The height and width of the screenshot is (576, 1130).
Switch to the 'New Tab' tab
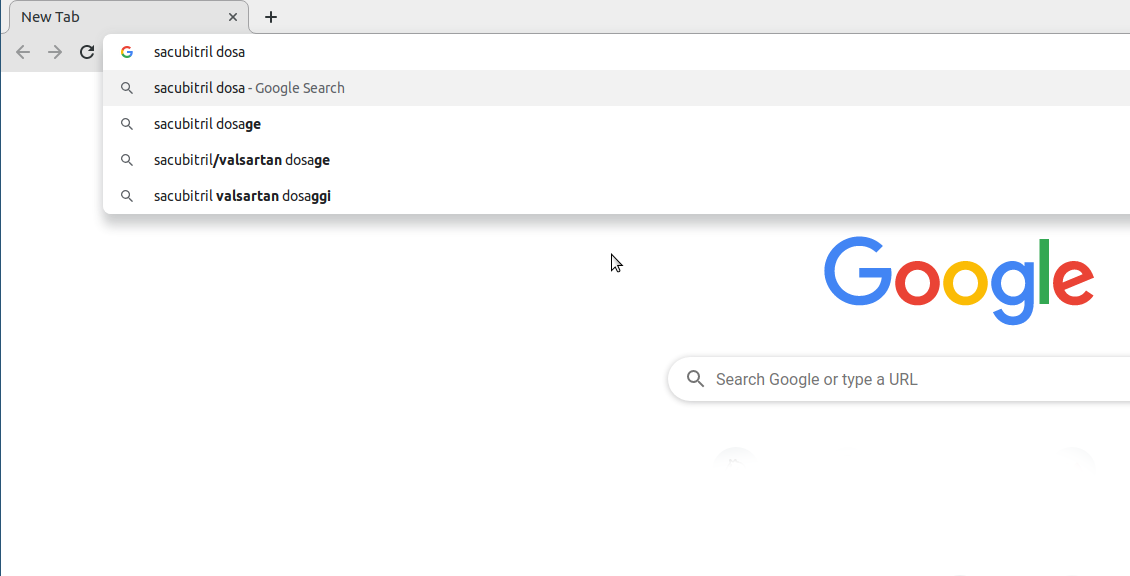tap(120, 16)
